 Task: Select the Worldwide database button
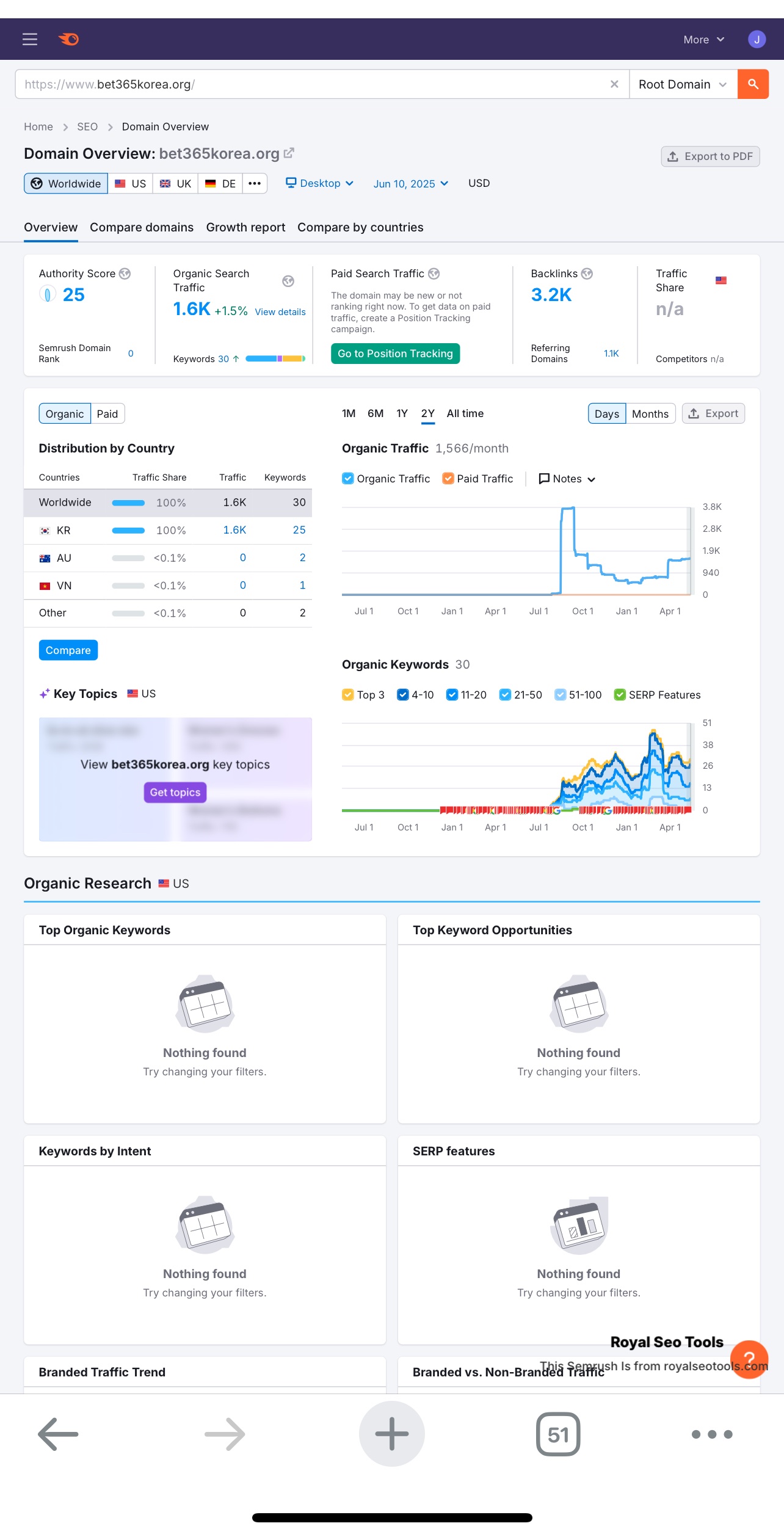click(x=66, y=183)
